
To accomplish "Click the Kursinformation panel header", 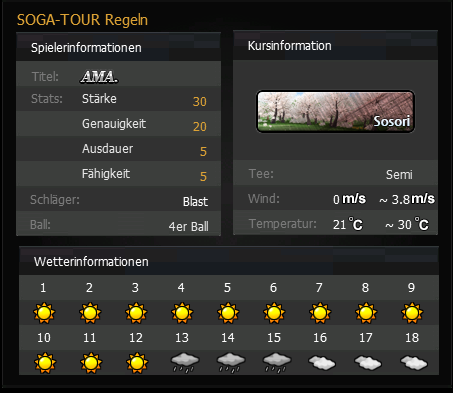I will pyautogui.click(x=335, y=45).
